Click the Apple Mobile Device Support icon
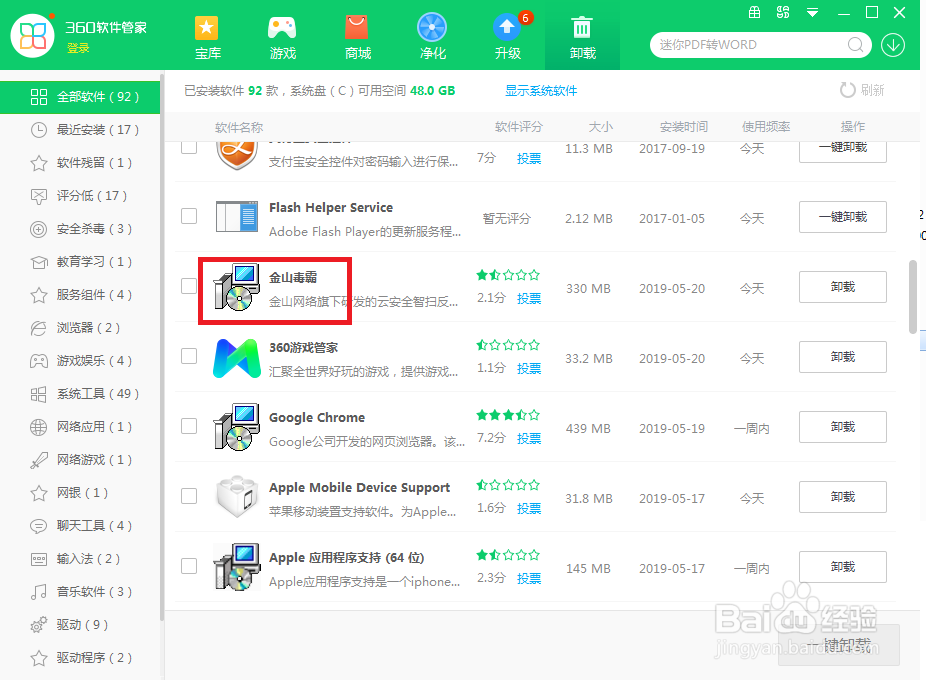Viewport: 932px width, 680px height. tap(237, 496)
